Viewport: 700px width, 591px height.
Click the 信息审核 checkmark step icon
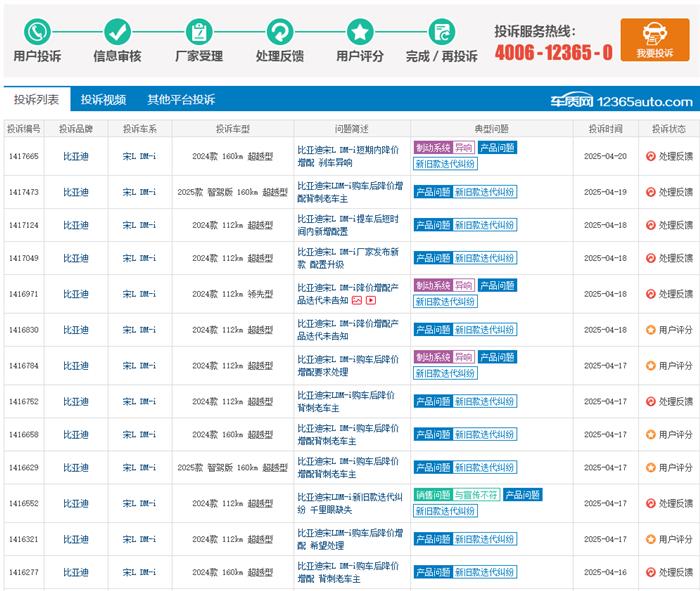pyautogui.click(x=117, y=32)
